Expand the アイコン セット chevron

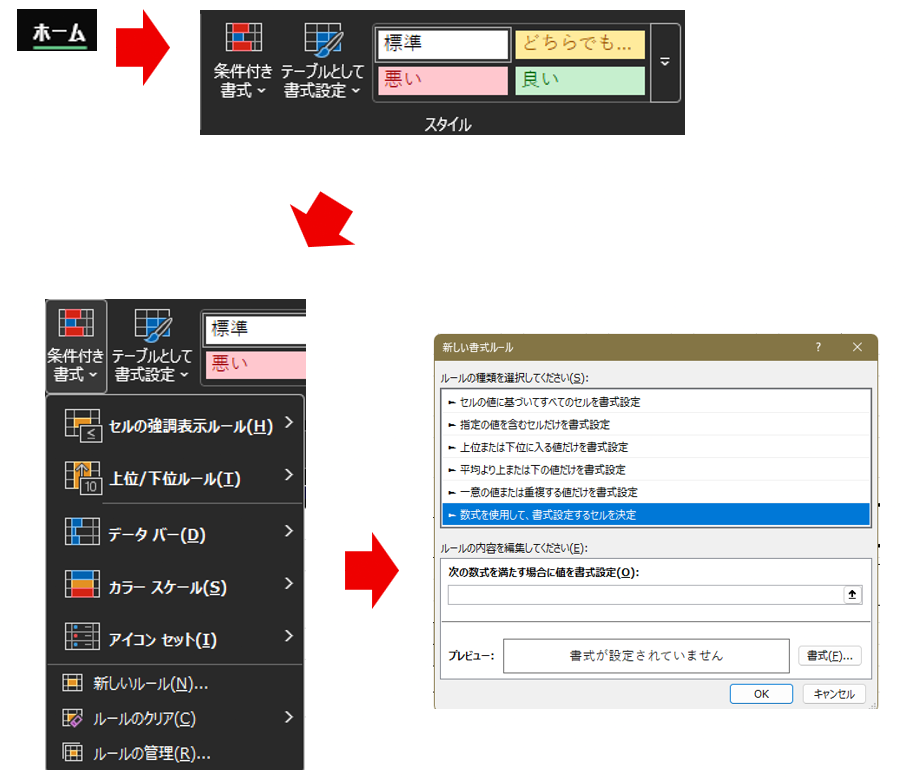pyautogui.click(x=289, y=636)
